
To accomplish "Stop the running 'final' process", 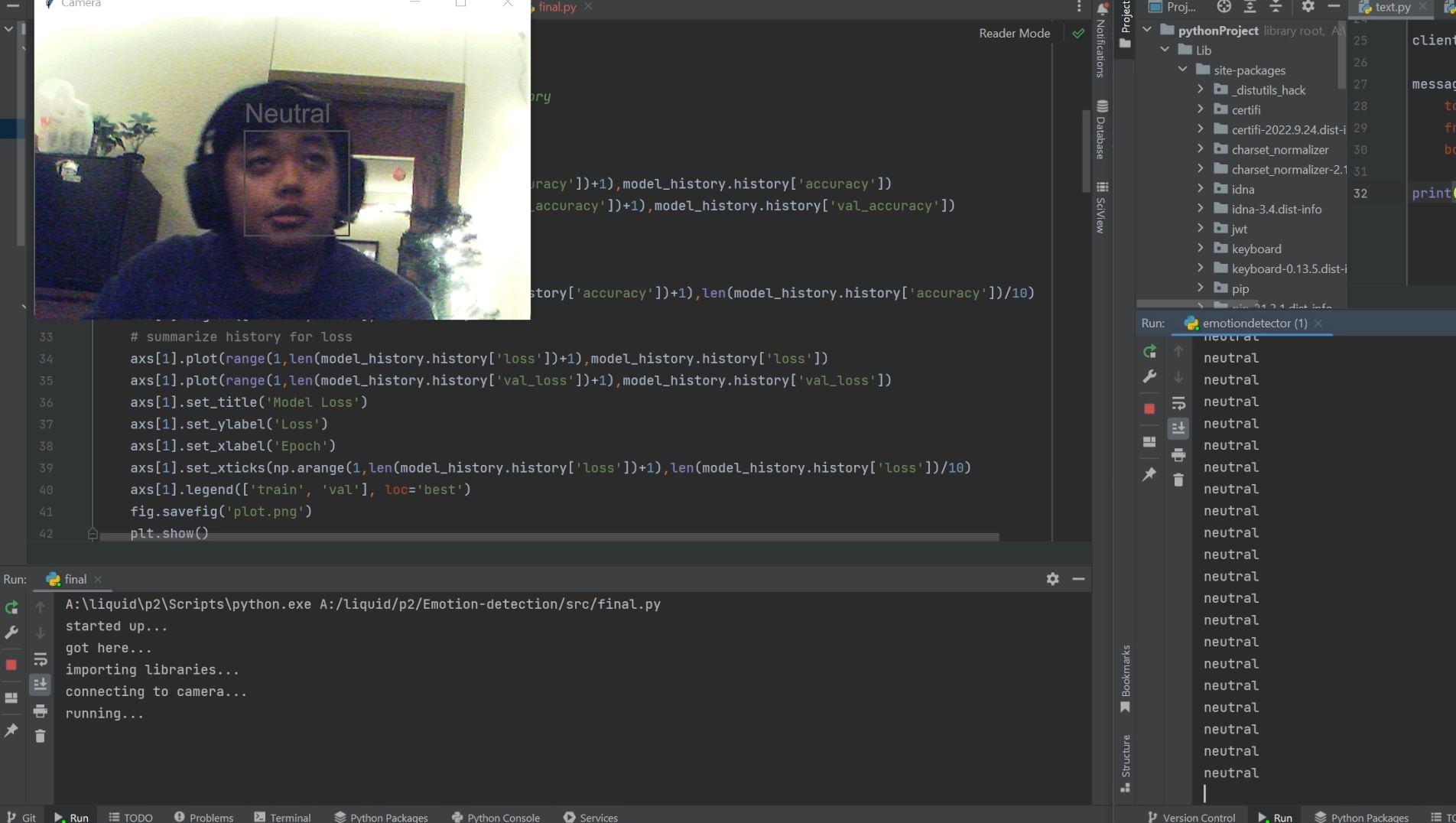I will pyautogui.click(x=11, y=665).
